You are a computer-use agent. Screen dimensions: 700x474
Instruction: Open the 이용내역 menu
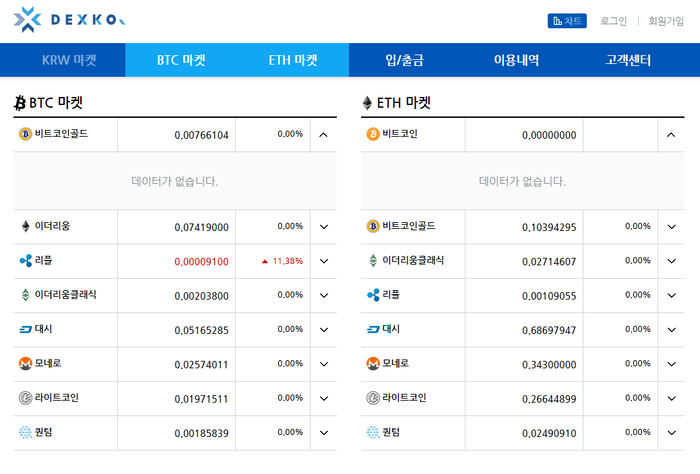517,60
